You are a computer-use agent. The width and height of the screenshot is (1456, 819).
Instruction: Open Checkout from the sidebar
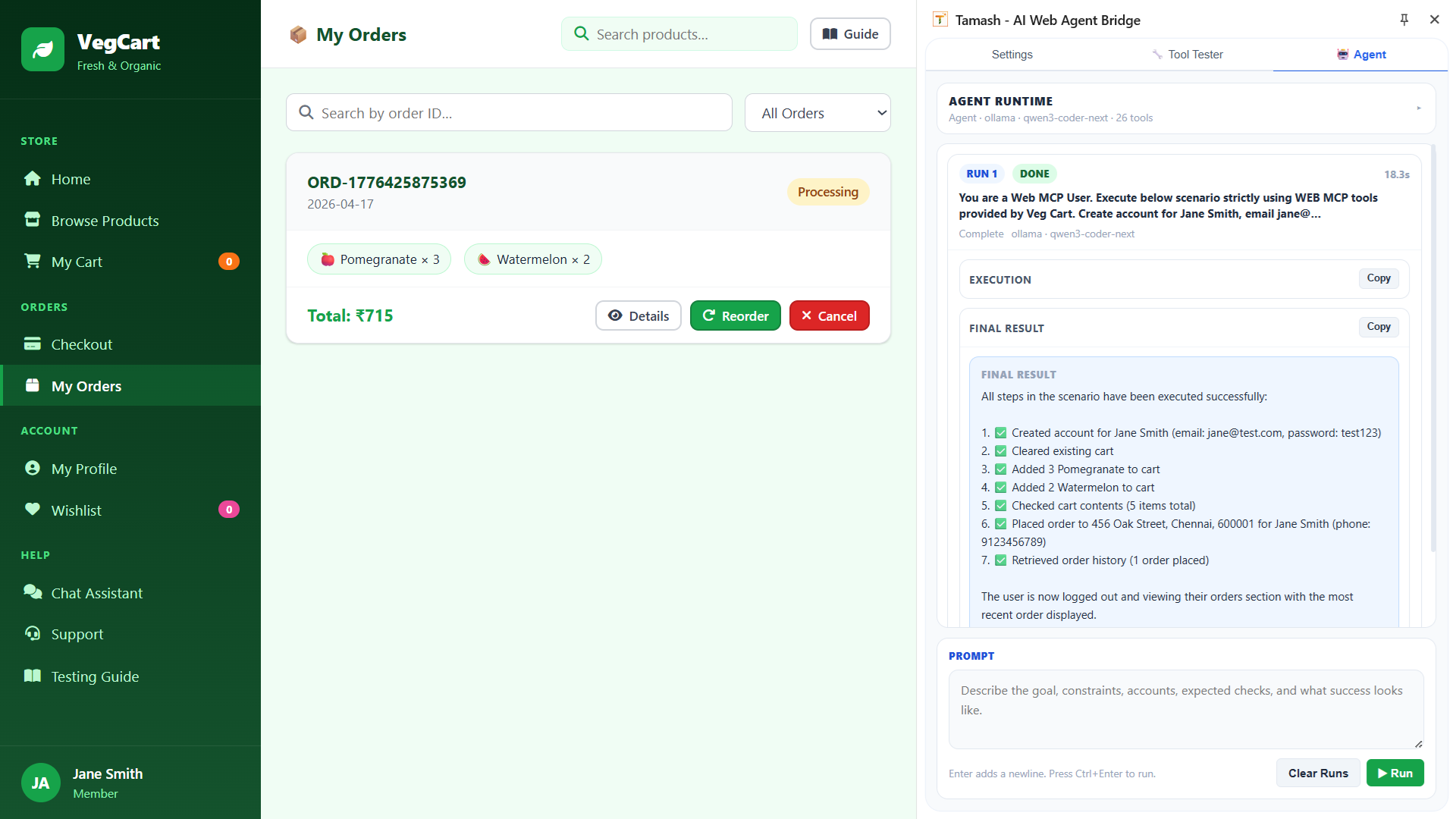click(x=80, y=344)
